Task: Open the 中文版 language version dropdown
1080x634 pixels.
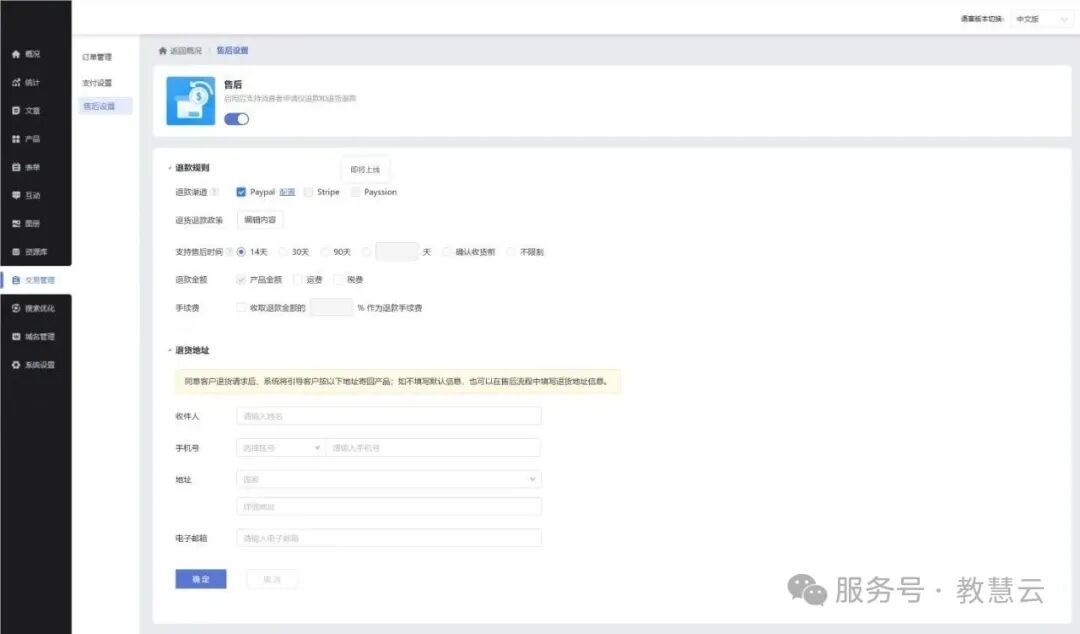Action: click(x=1041, y=19)
